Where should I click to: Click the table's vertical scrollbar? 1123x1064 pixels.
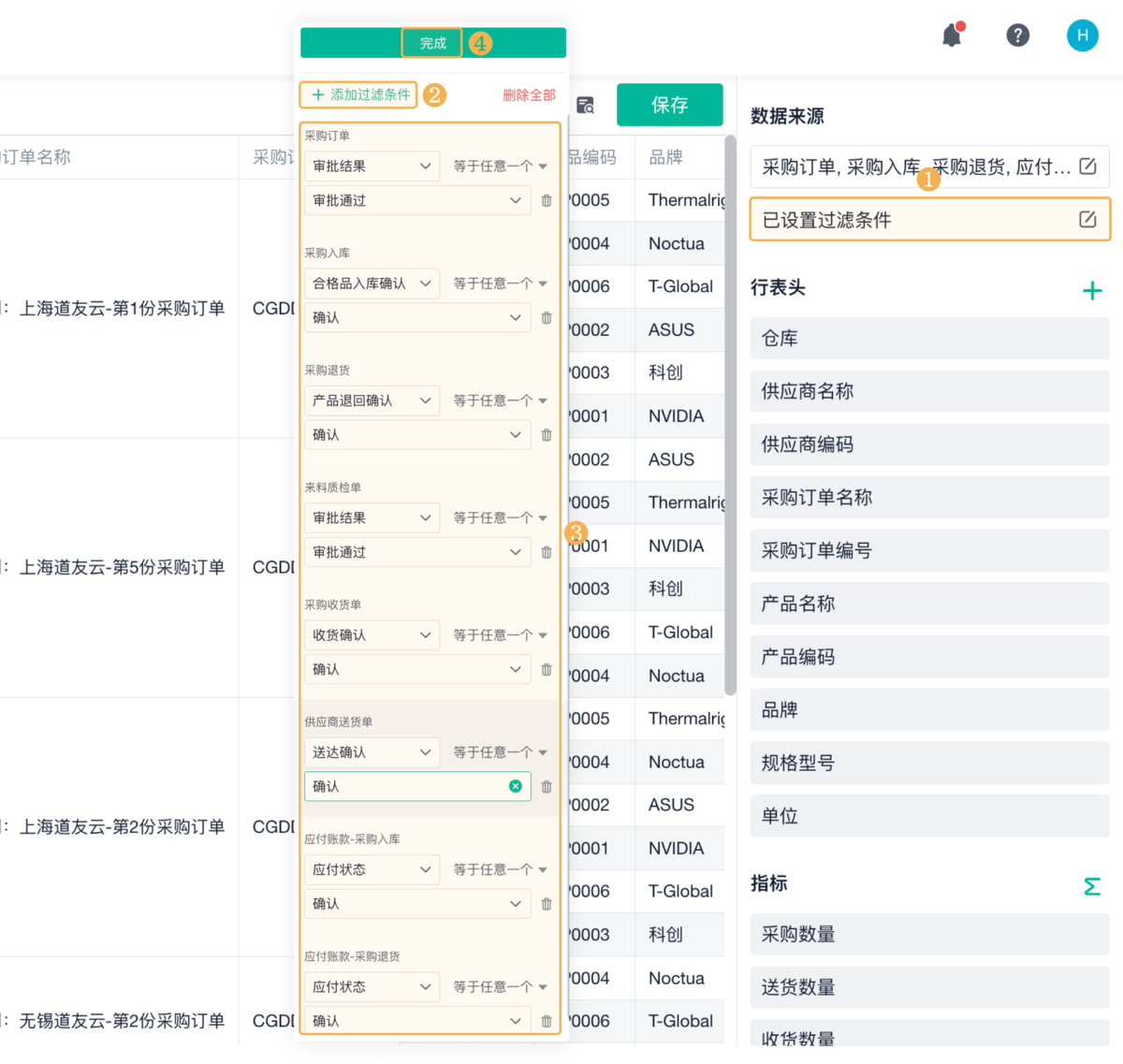pos(730,415)
